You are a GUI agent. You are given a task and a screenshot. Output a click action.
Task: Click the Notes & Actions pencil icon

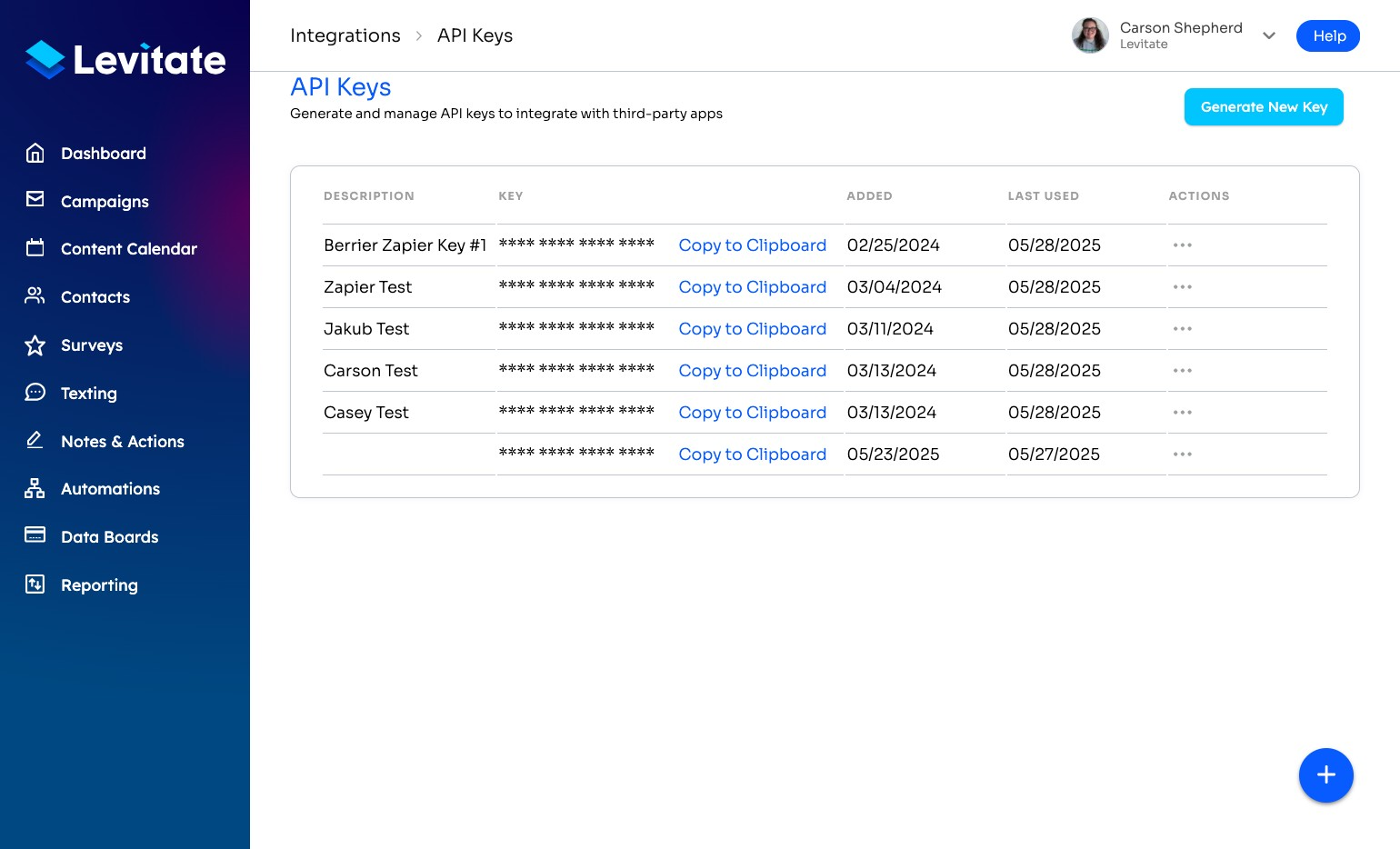pos(35,440)
